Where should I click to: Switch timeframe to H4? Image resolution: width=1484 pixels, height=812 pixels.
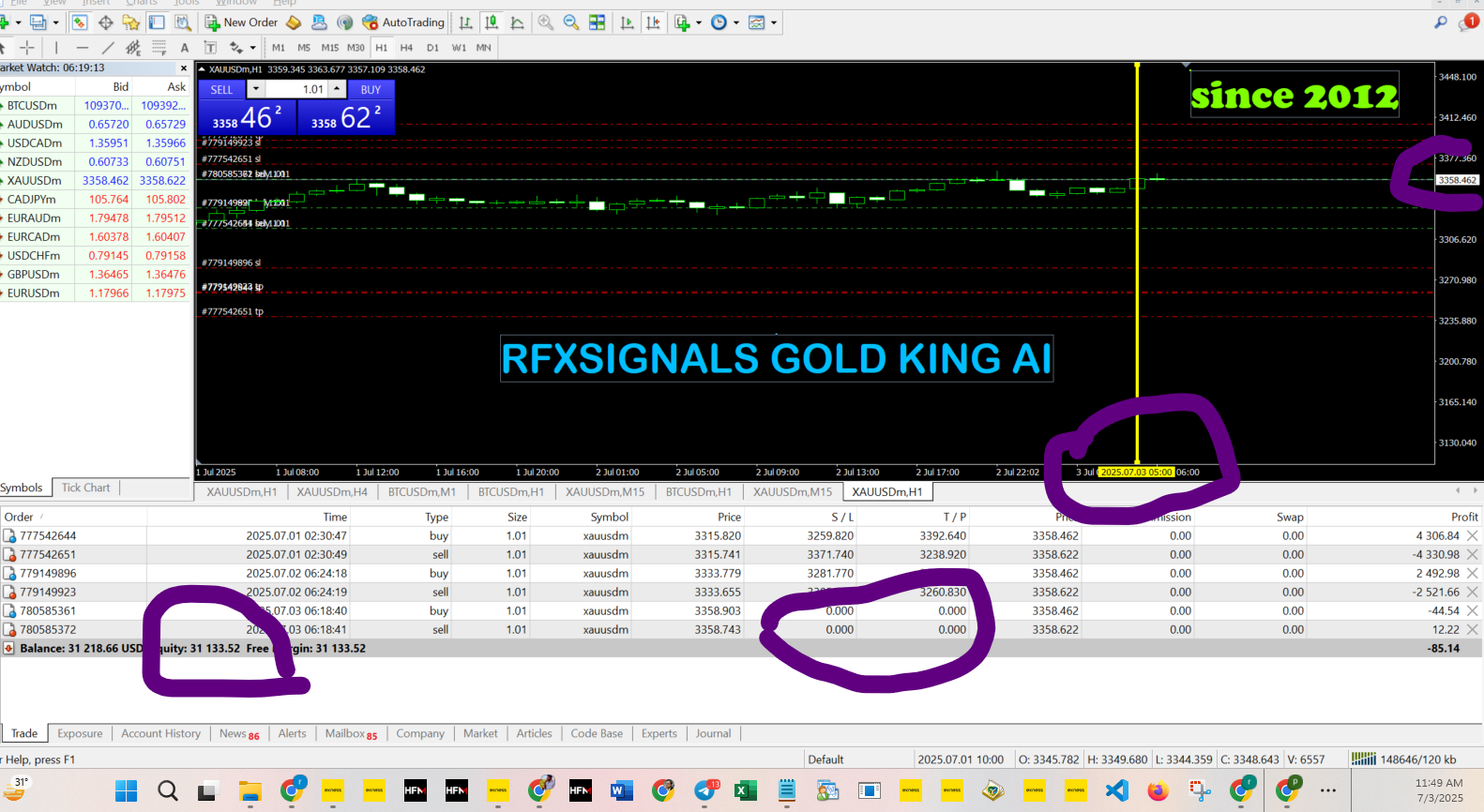[406, 48]
